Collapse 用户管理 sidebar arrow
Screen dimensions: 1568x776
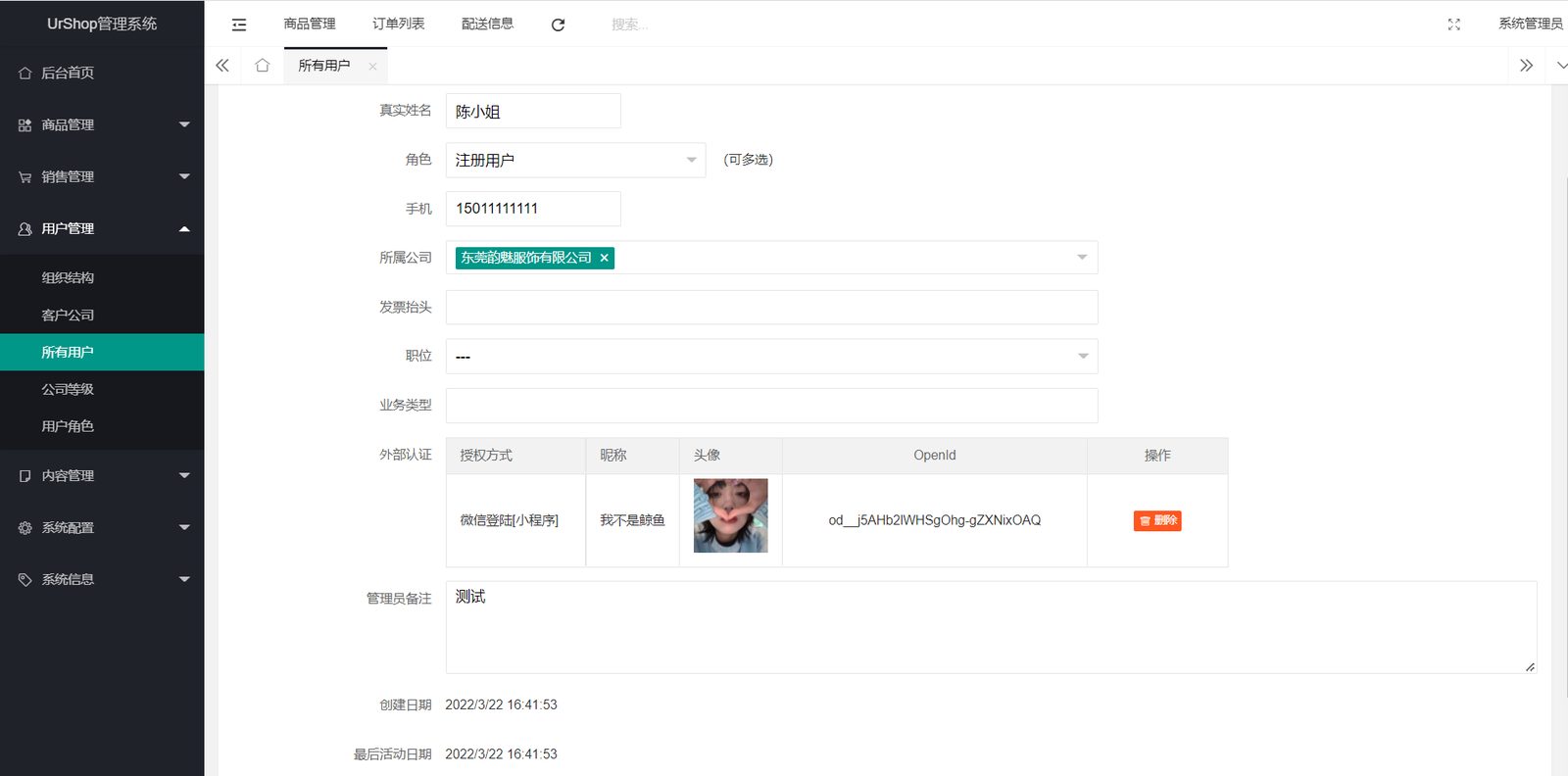click(184, 228)
